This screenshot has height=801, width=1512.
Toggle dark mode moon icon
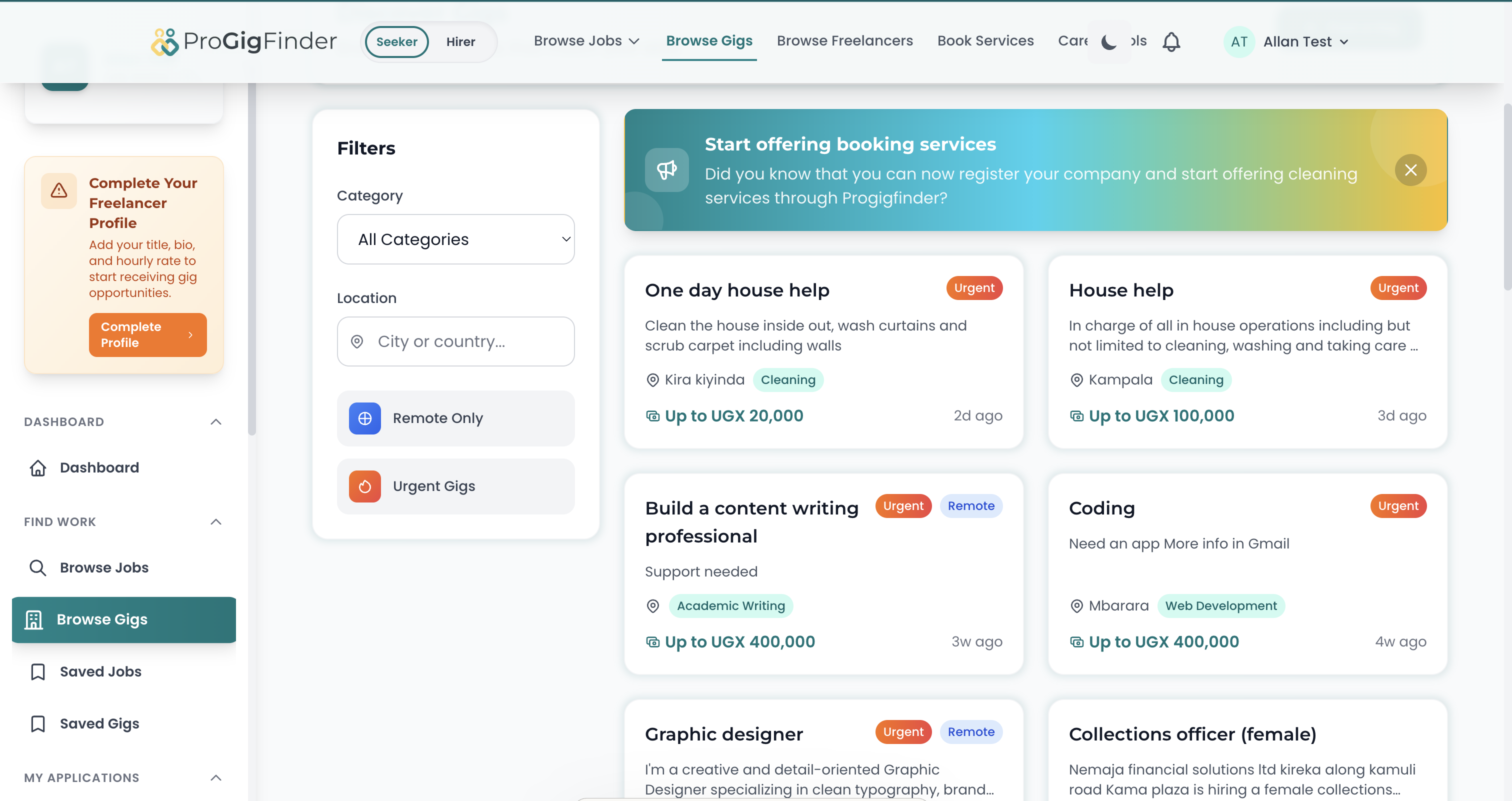(x=1109, y=41)
